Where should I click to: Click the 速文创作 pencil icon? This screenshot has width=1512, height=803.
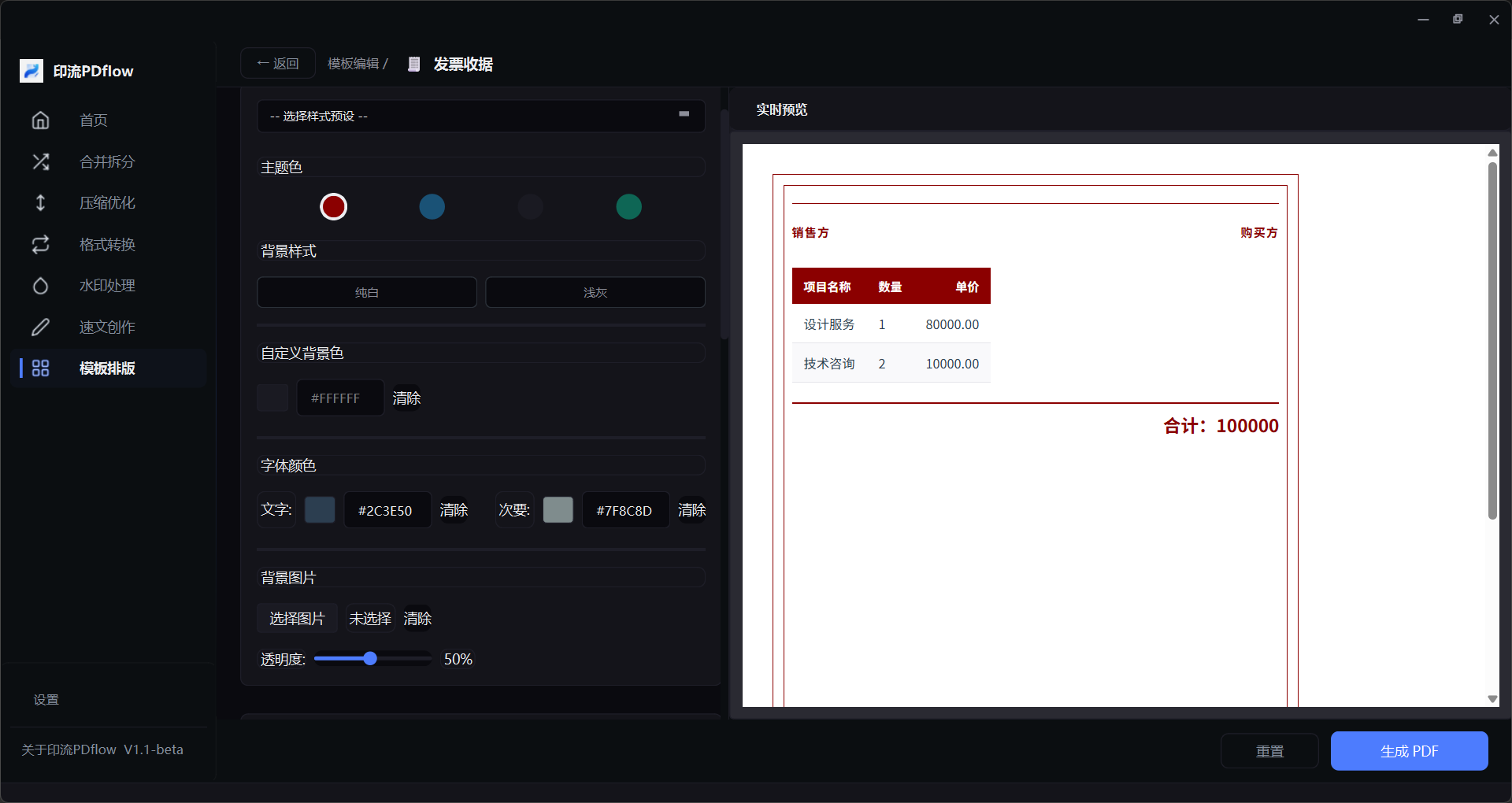[40, 327]
